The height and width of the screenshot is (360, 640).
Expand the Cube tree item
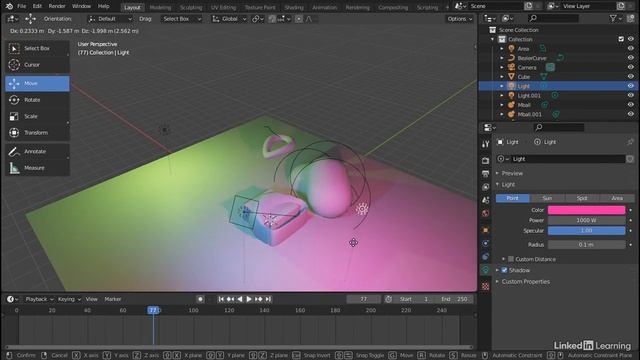[502, 77]
